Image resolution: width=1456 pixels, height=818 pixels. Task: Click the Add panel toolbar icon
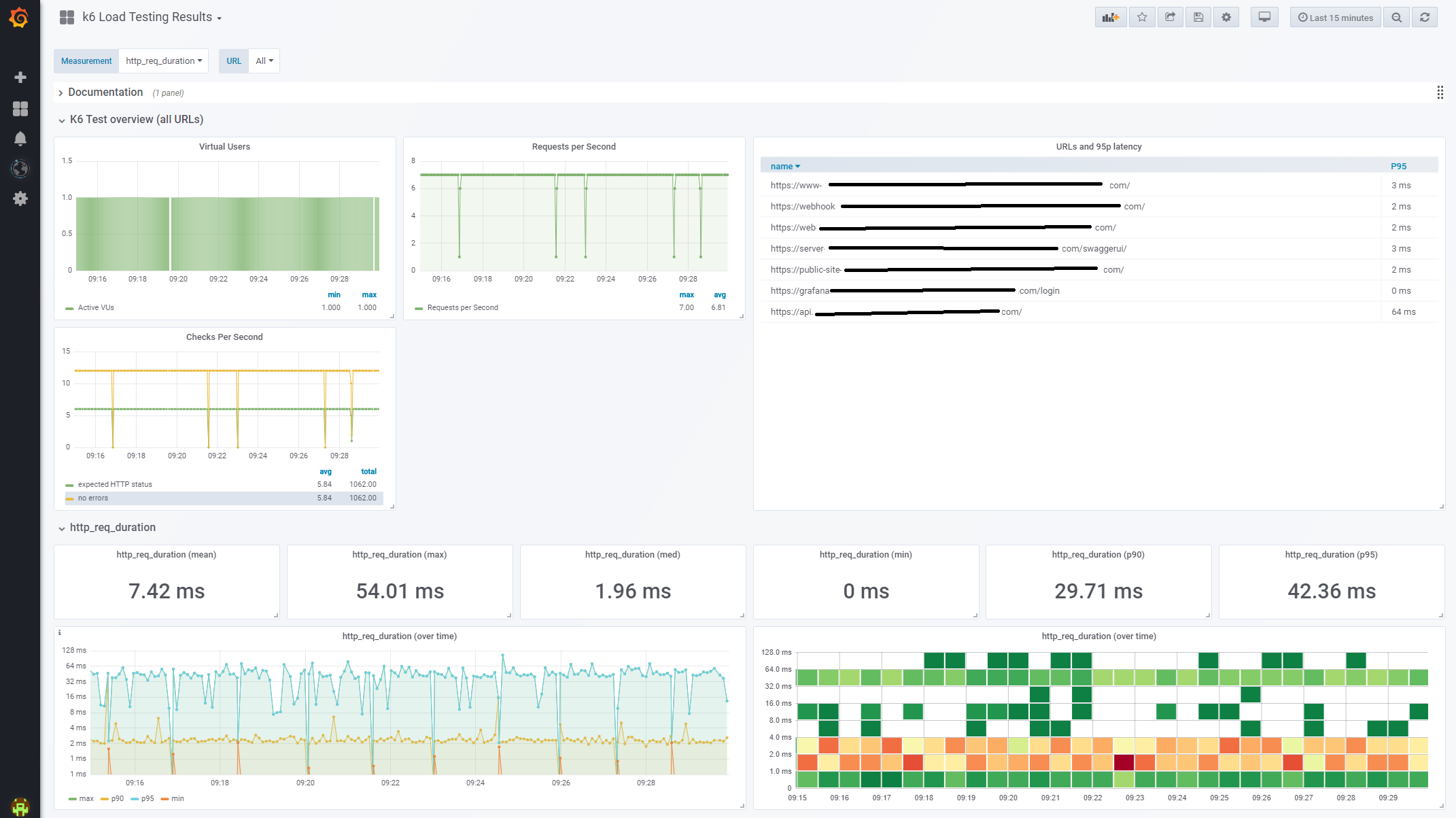[x=1110, y=18]
